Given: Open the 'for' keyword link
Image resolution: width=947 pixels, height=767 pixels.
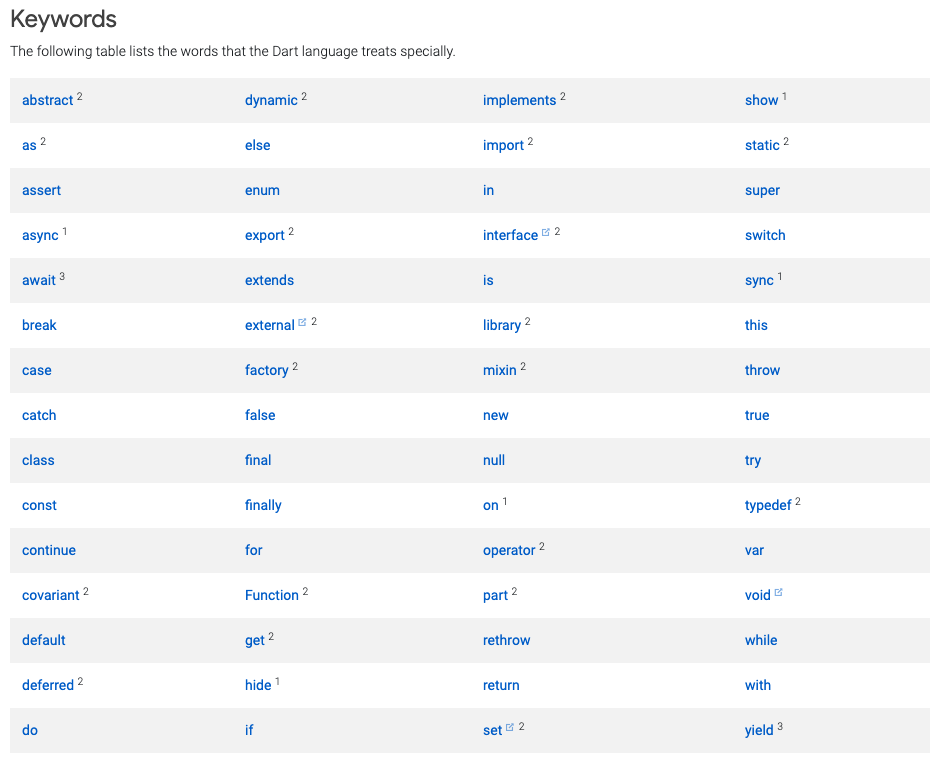Looking at the screenshot, I should 254,550.
